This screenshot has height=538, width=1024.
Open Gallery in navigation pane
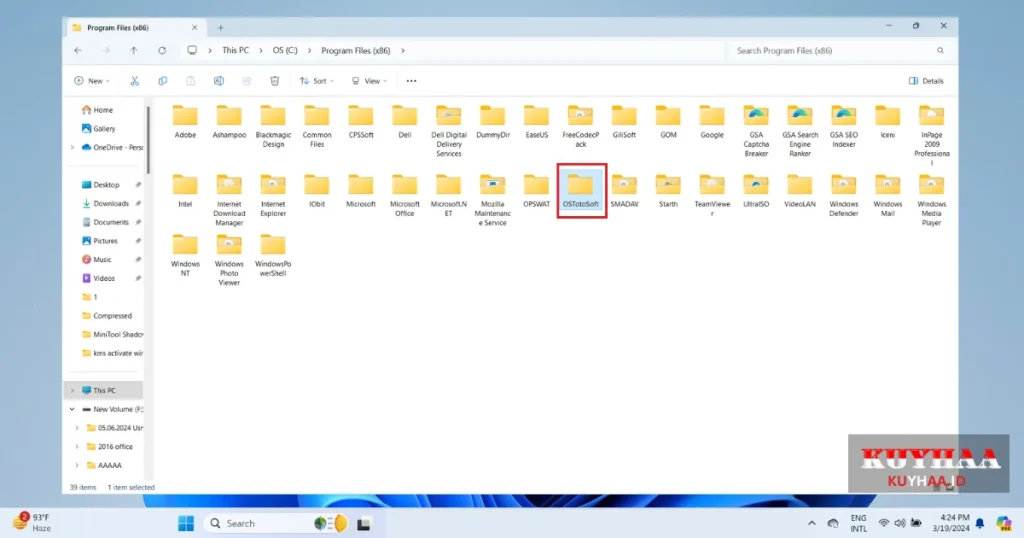[99, 129]
